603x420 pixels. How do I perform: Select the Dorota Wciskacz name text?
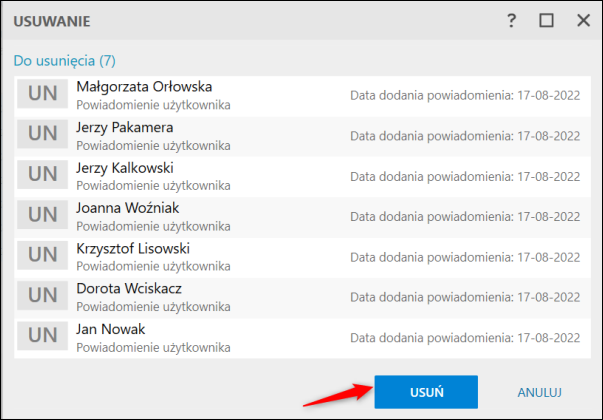[x=129, y=288]
